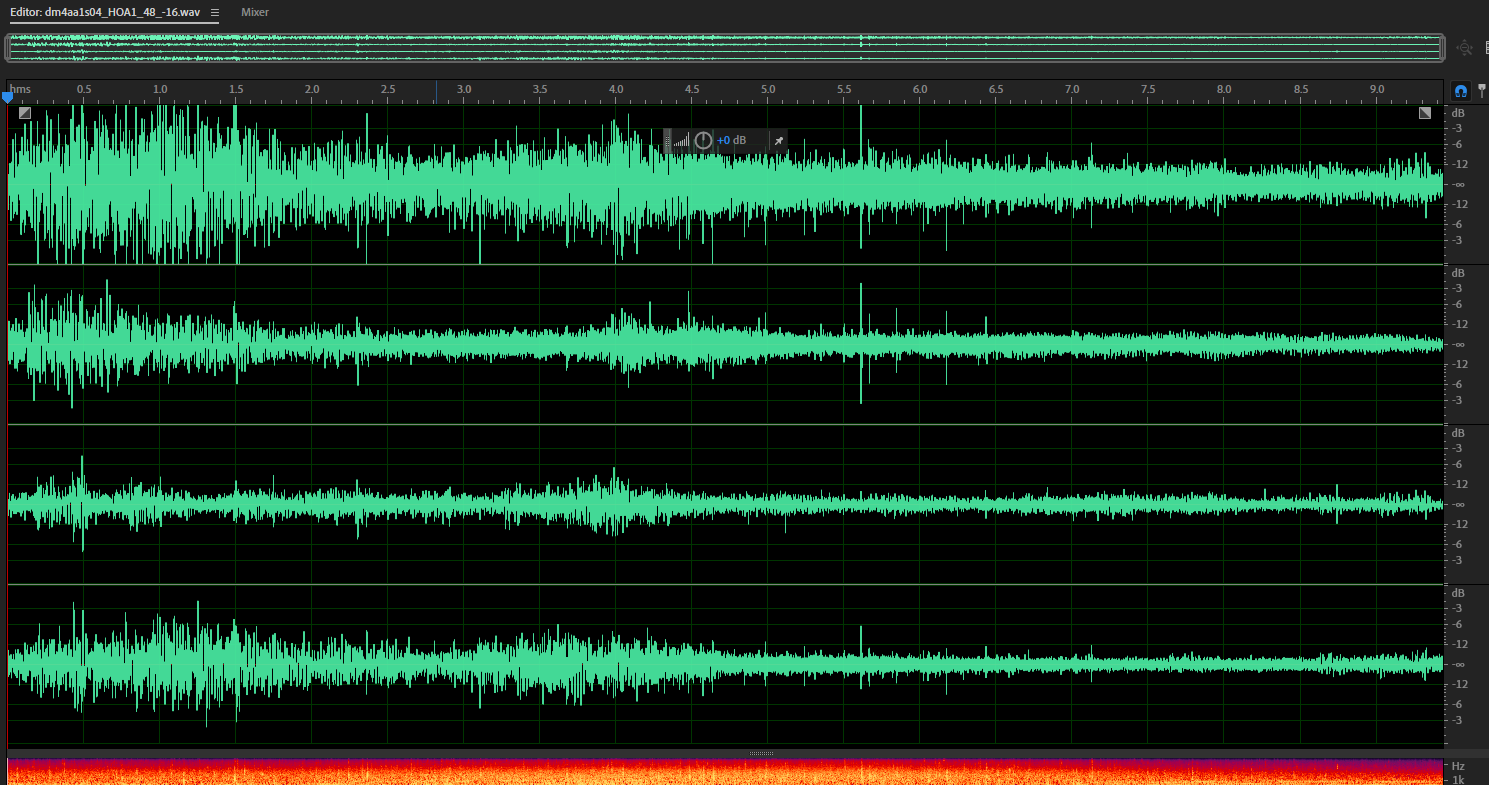Open the Editor panel menu icon
This screenshot has width=1489, height=785.
click(x=215, y=12)
